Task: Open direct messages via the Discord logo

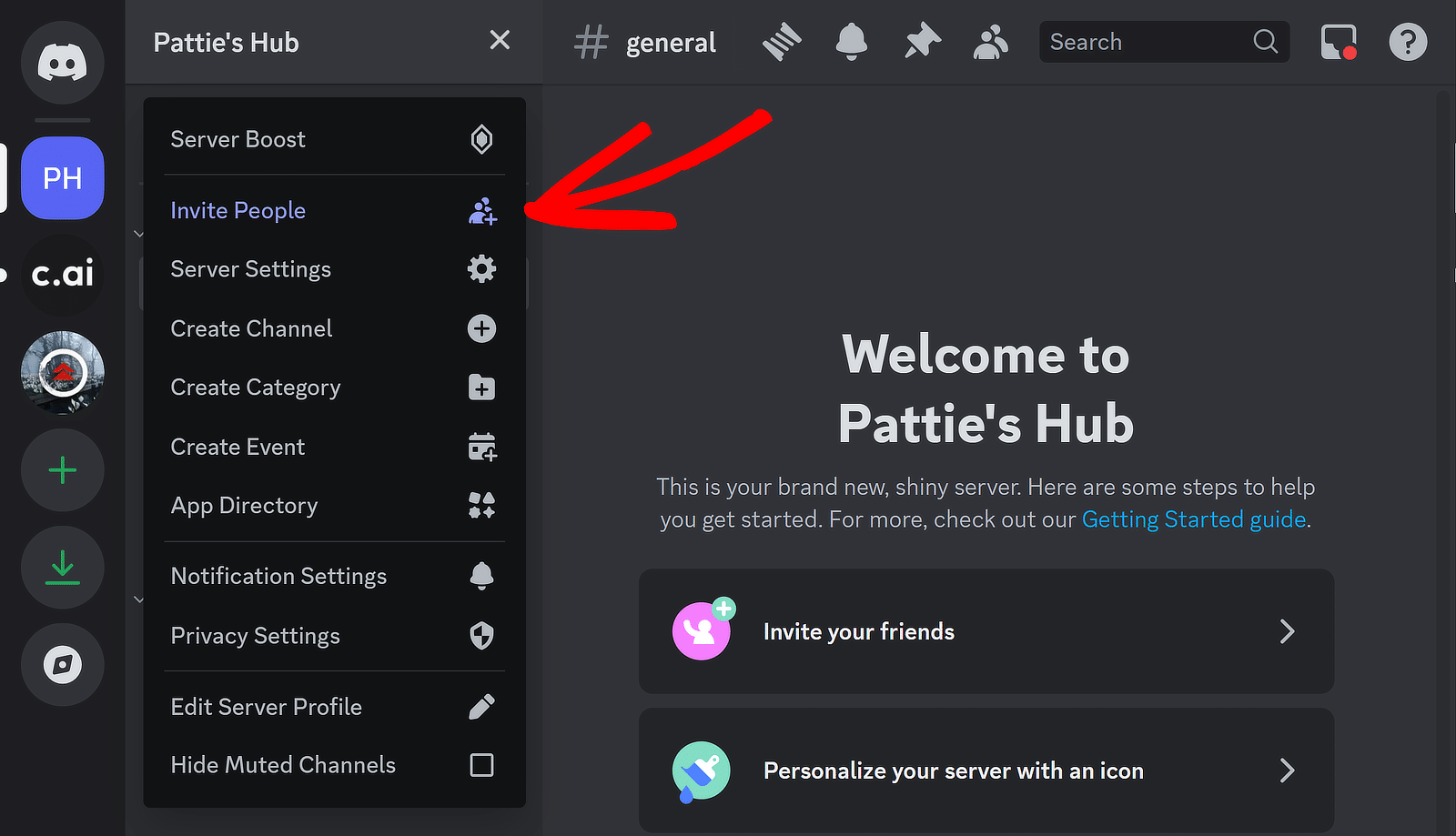Action: point(62,63)
